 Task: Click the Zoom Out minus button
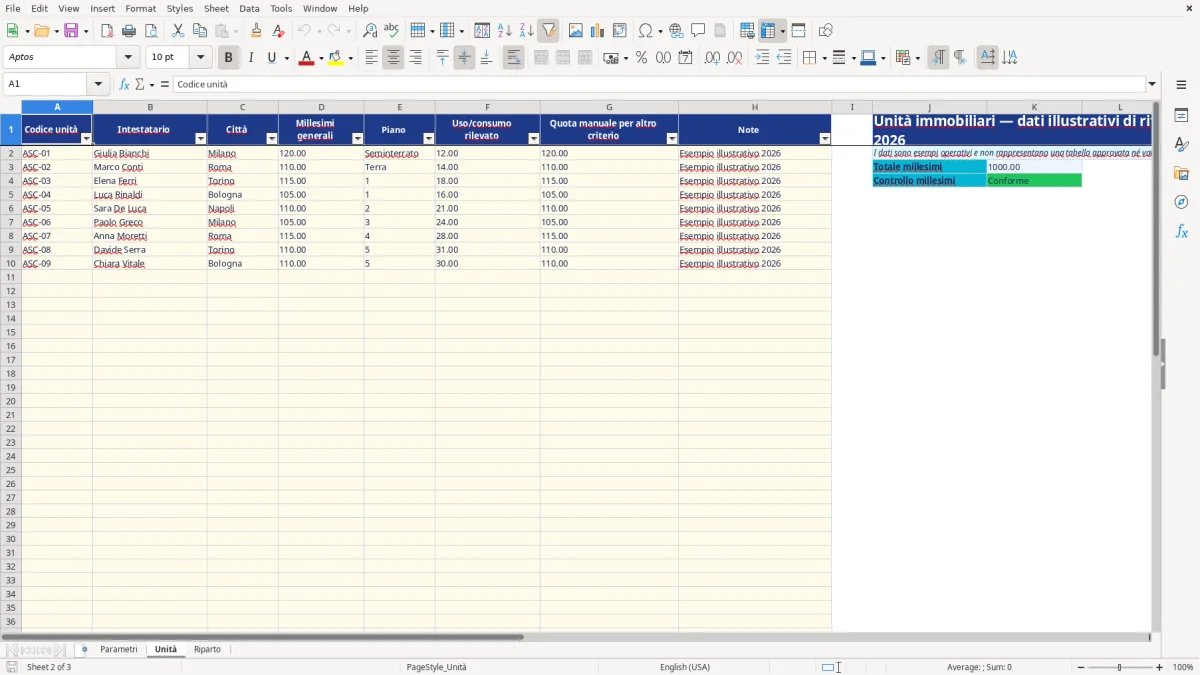pyautogui.click(x=1081, y=667)
